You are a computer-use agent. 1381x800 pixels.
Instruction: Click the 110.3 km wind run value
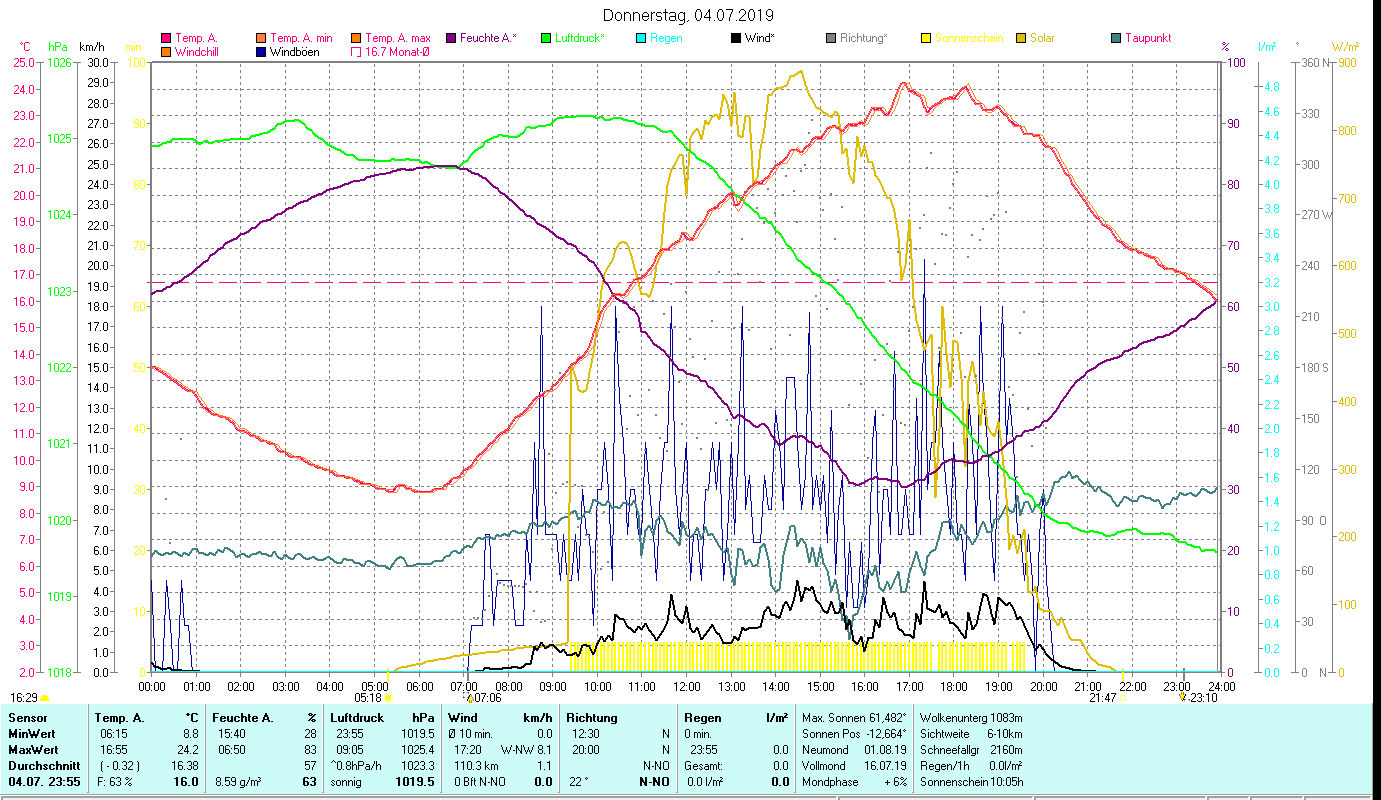coord(474,764)
